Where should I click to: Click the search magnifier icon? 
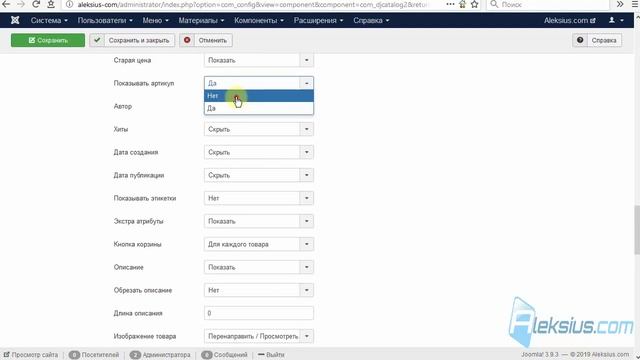[494, 4]
